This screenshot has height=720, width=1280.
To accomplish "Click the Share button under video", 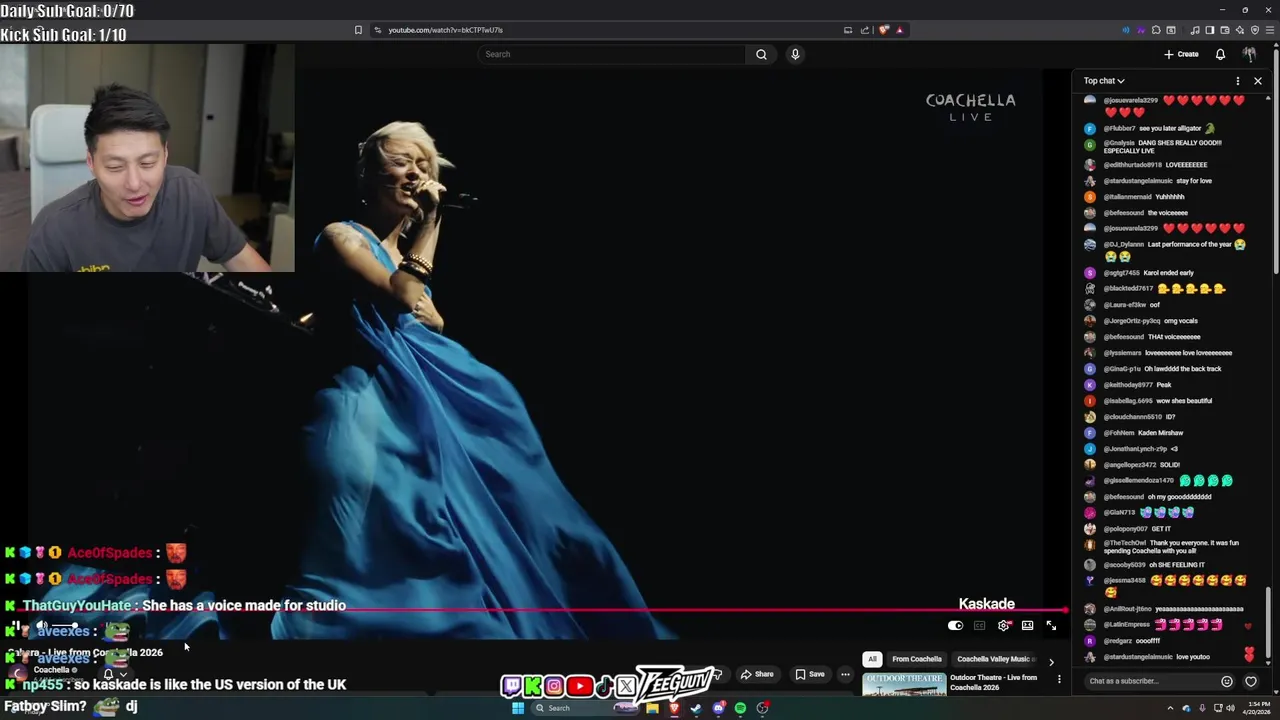I will (x=757, y=674).
